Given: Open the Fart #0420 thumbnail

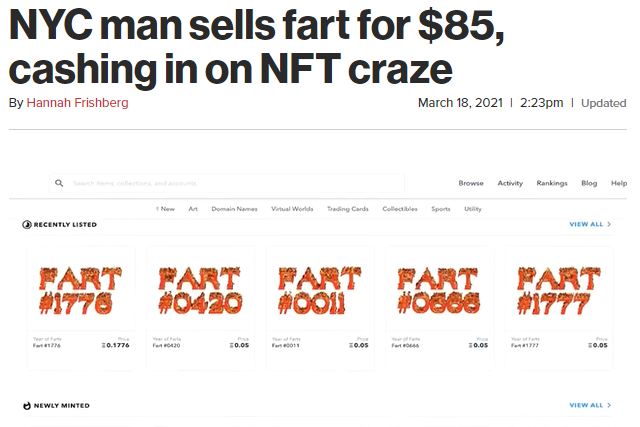Looking at the screenshot, I should click(200, 290).
